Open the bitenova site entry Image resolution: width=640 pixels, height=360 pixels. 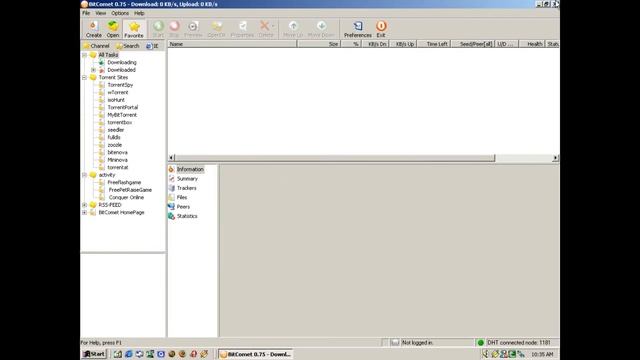117,152
